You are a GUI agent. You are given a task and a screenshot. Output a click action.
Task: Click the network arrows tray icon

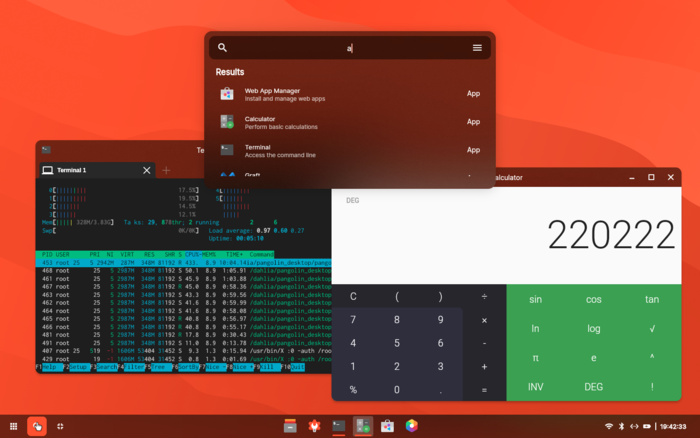(634, 426)
